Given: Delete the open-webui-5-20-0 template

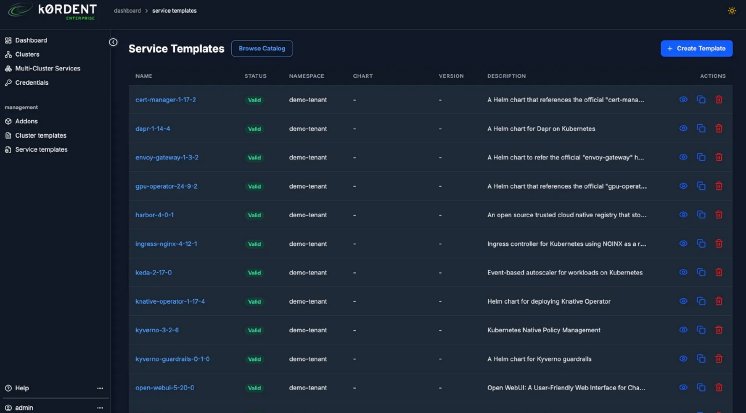Looking at the screenshot, I should click(x=719, y=387).
